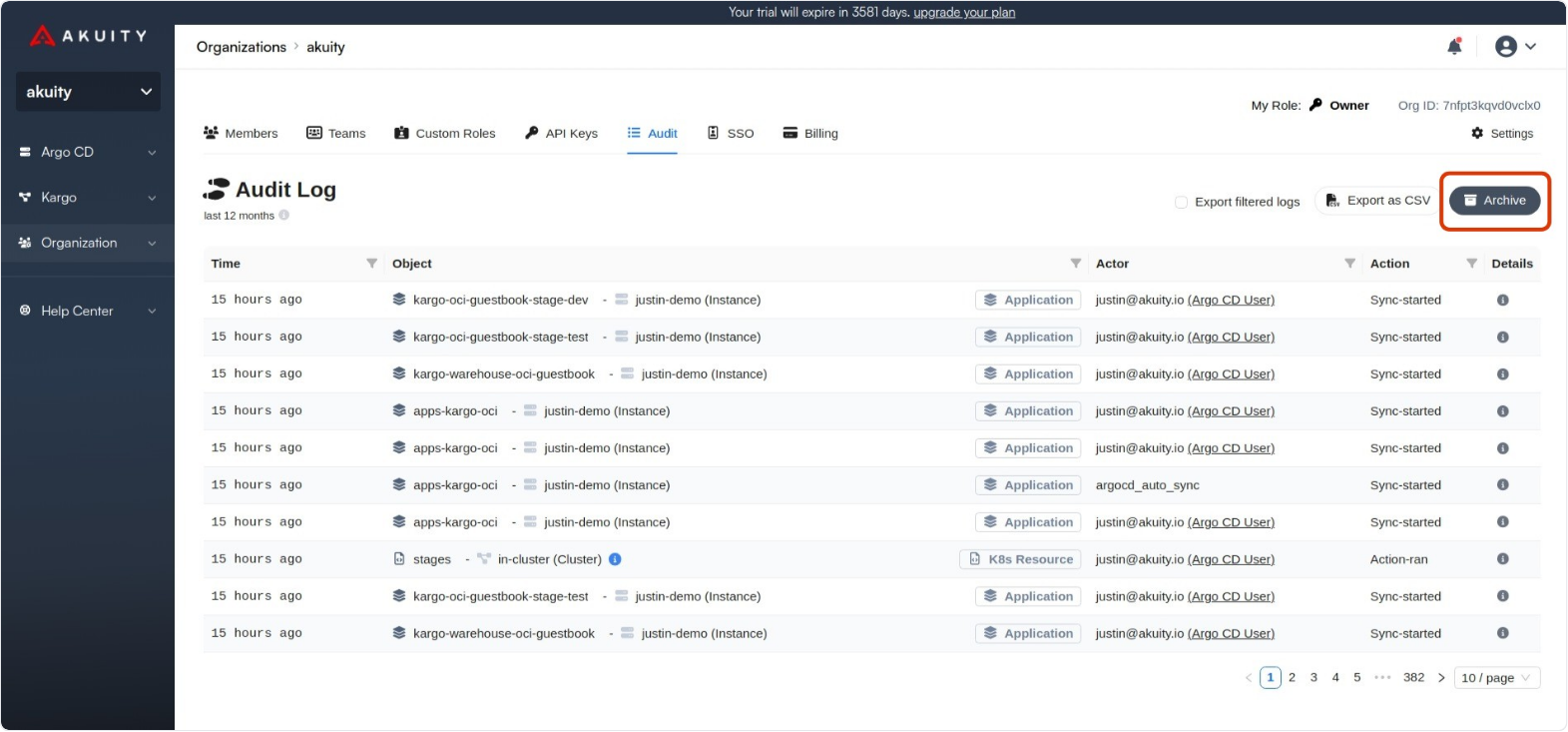Click the Archive button

point(1494,201)
